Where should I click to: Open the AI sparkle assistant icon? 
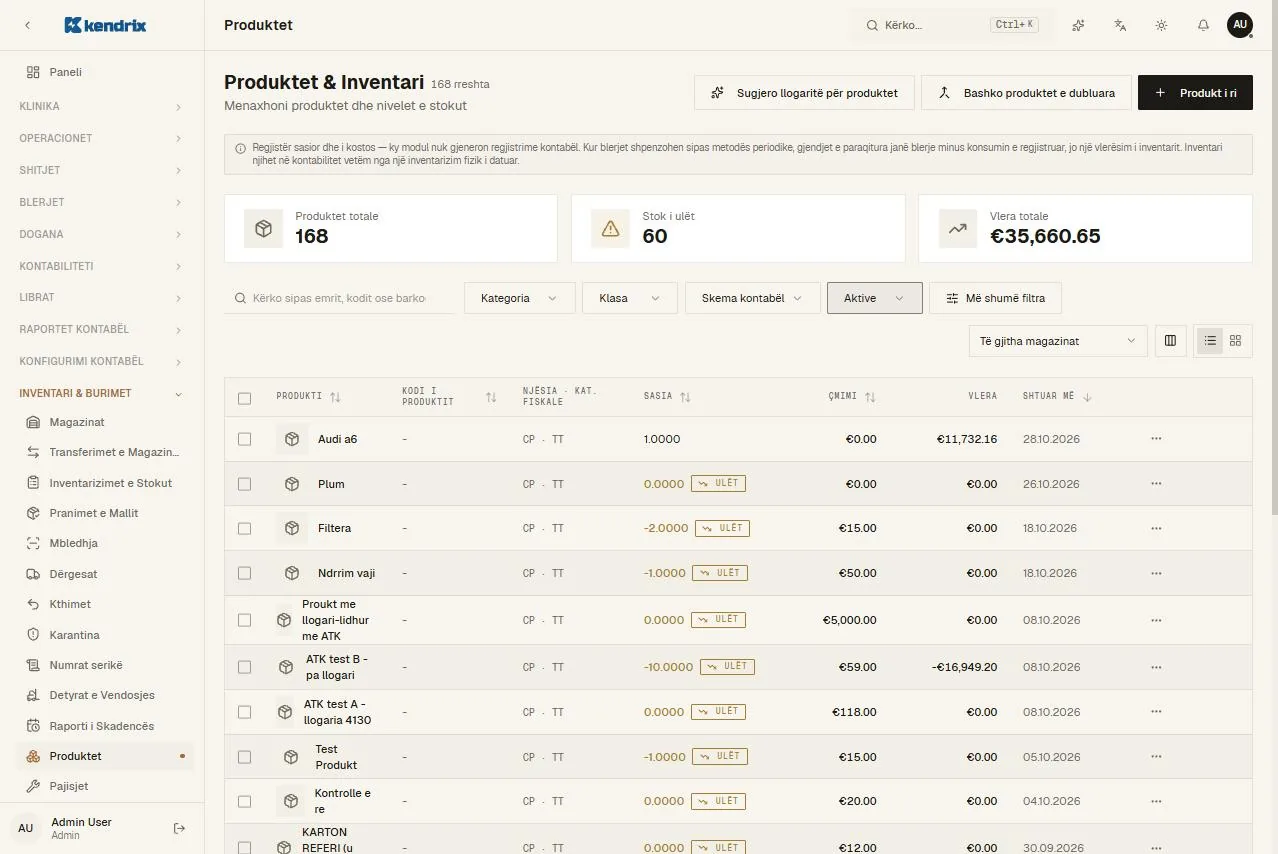1078,25
